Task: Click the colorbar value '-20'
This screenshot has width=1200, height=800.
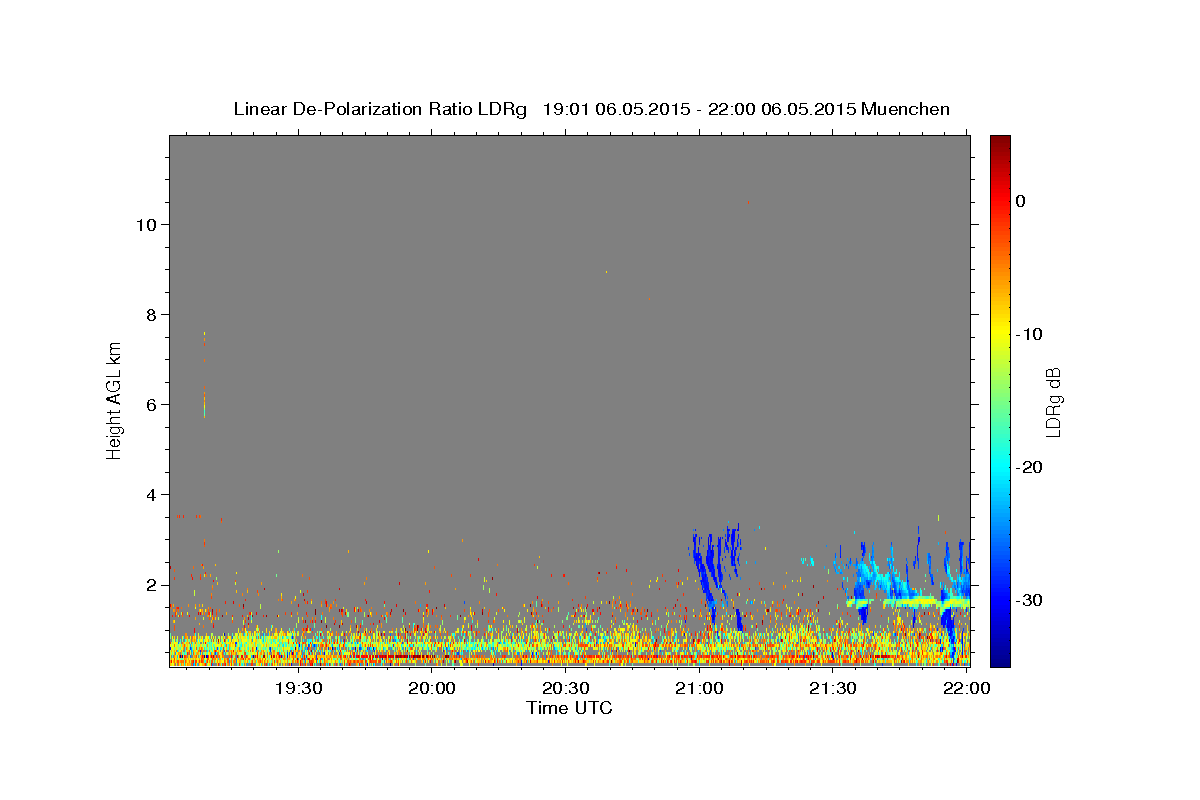Action: [1029, 467]
